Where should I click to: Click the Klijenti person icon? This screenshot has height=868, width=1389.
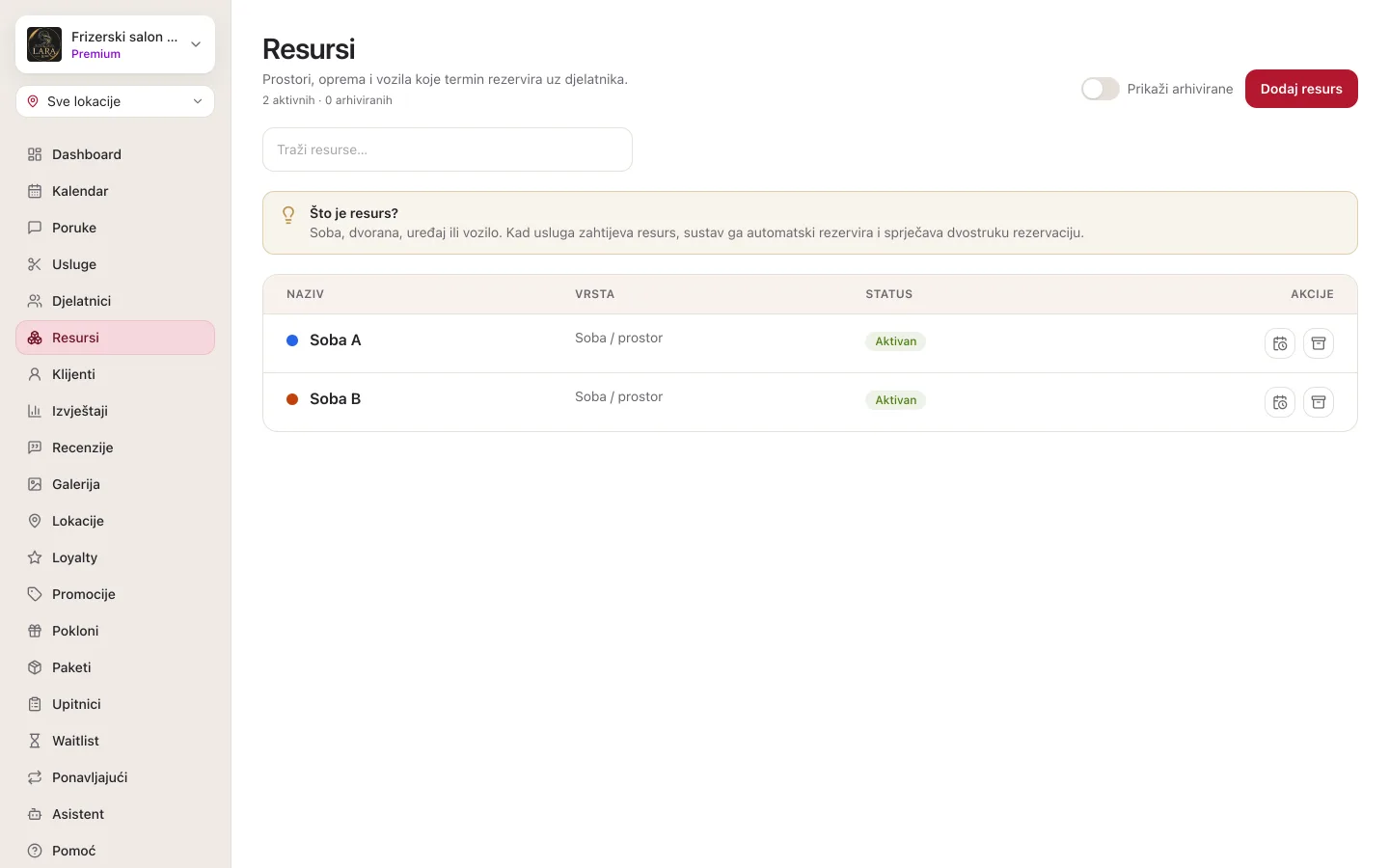pos(35,374)
